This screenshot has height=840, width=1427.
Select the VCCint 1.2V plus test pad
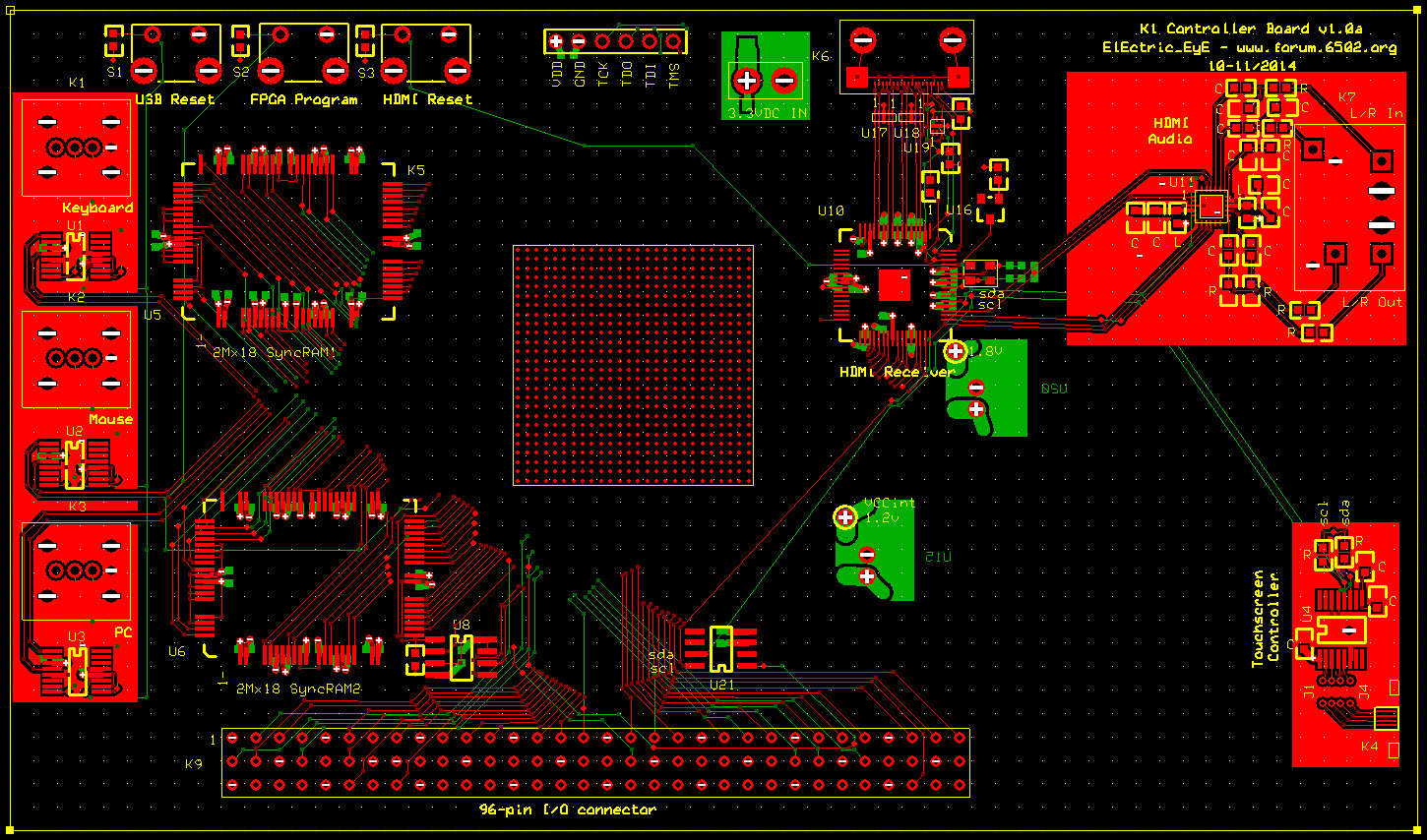[x=844, y=517]
